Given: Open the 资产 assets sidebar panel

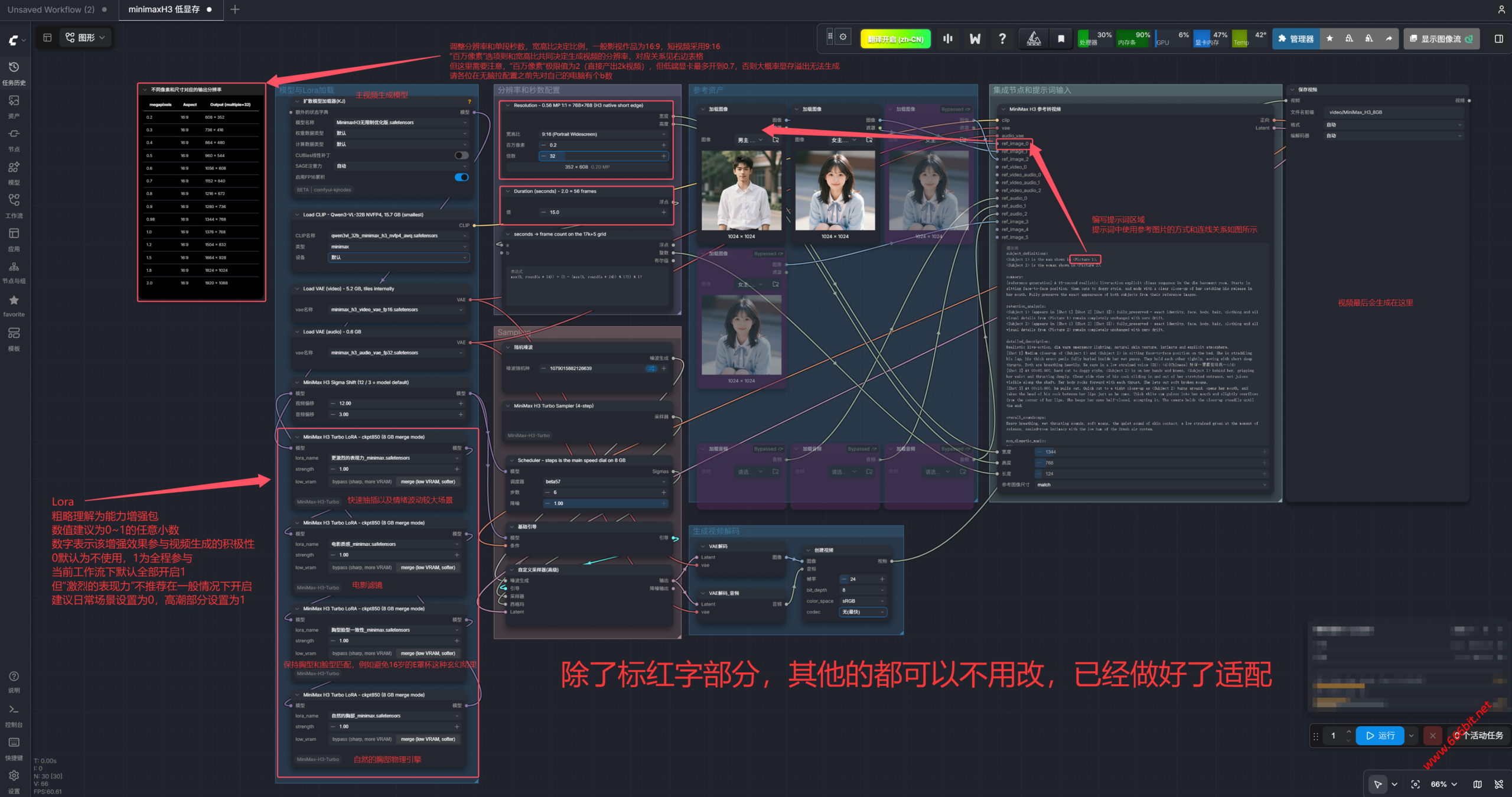Looking at the screenshot, I should pyautogui.click(x=14, y=106).
